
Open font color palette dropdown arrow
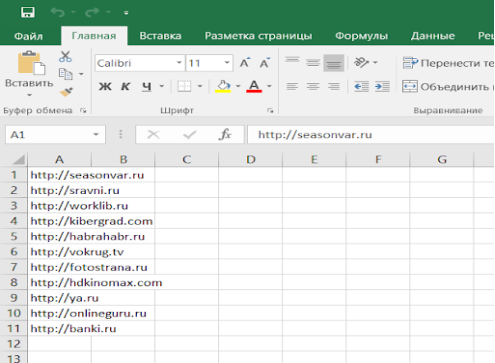click(x=269, y=86)
